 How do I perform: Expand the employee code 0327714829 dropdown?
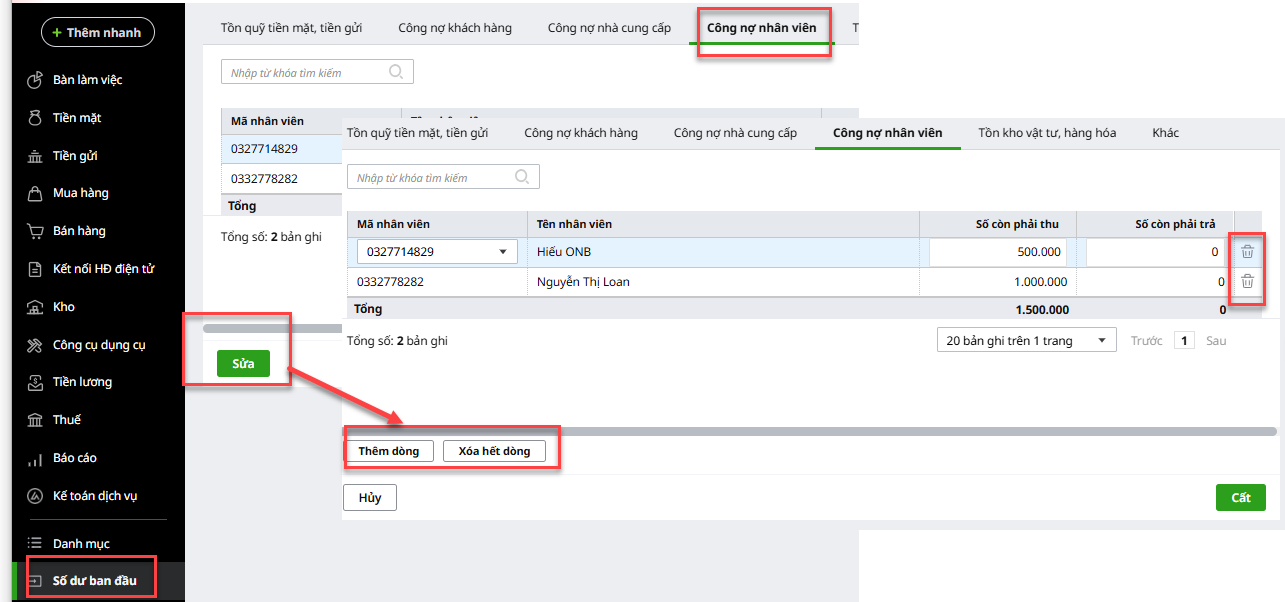point(503,252)
